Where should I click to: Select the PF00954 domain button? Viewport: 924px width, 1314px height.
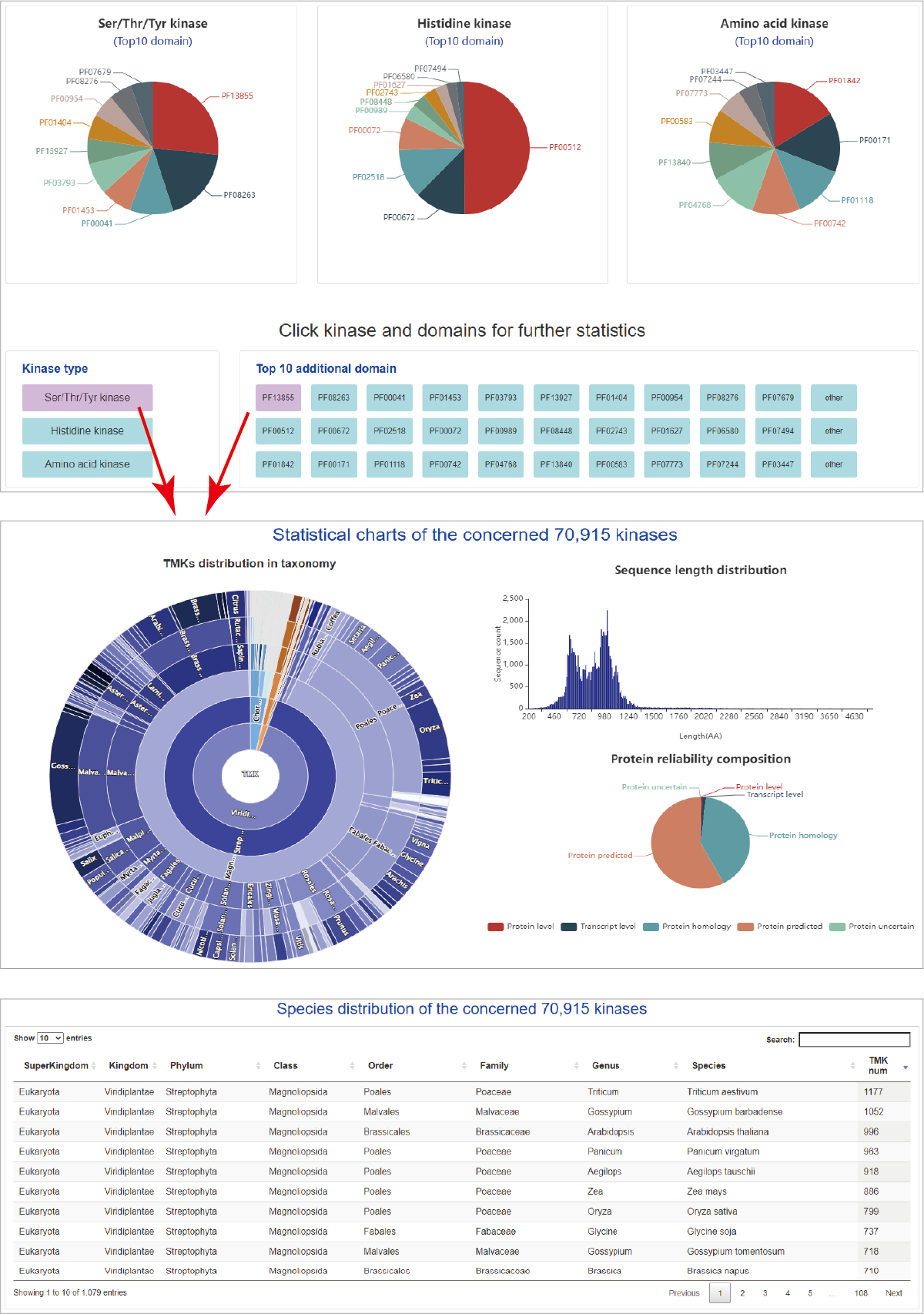[667, 397]
